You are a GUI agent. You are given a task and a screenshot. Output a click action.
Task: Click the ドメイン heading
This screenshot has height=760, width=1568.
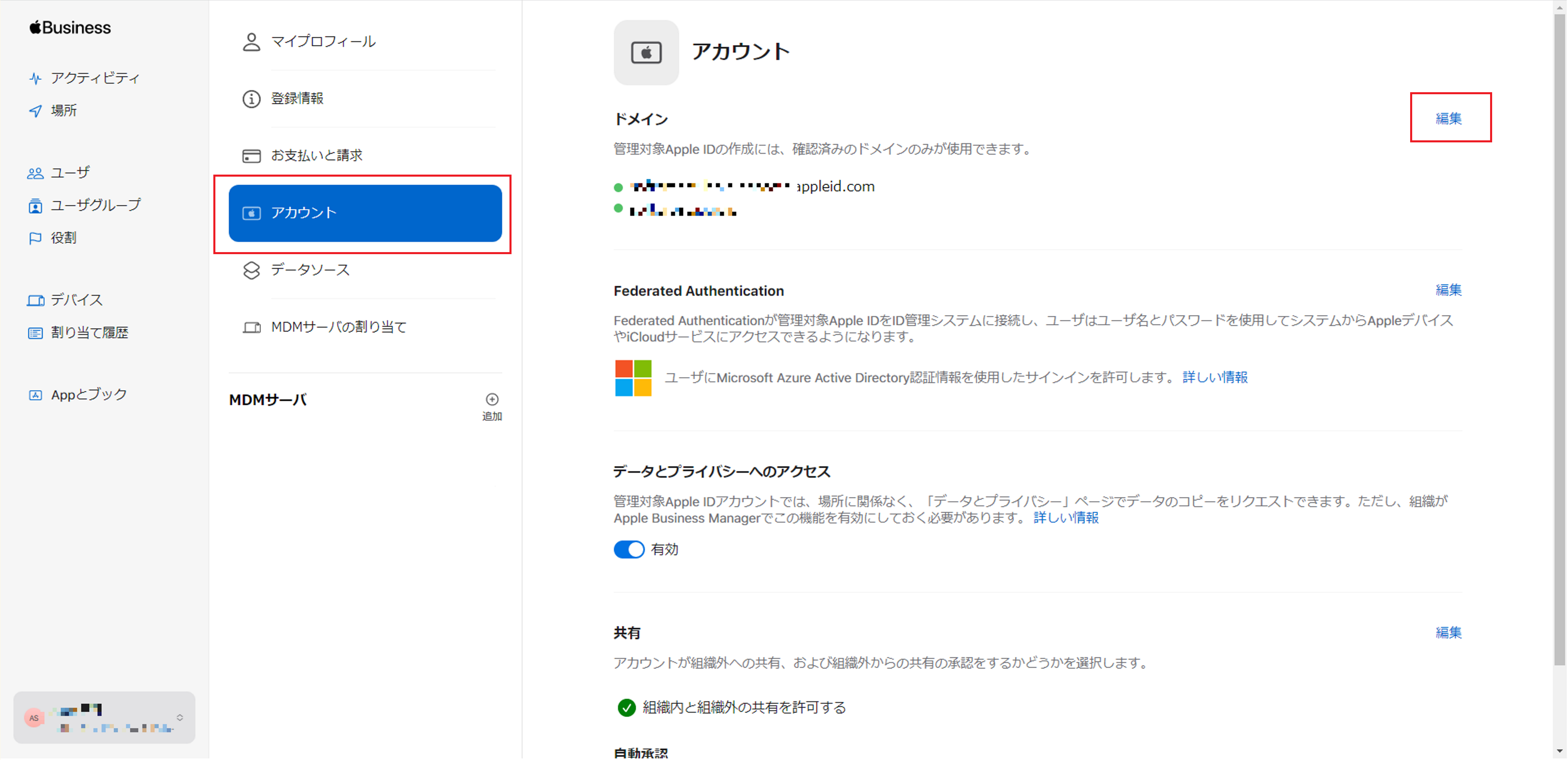pos(641,120)
